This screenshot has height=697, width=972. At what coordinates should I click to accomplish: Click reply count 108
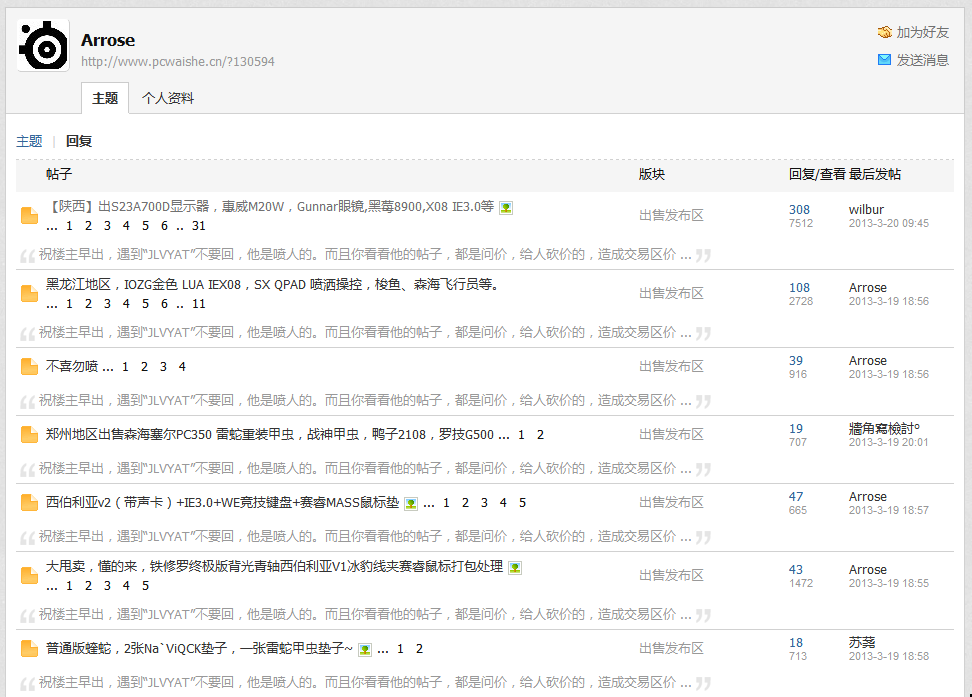[799, 288]
